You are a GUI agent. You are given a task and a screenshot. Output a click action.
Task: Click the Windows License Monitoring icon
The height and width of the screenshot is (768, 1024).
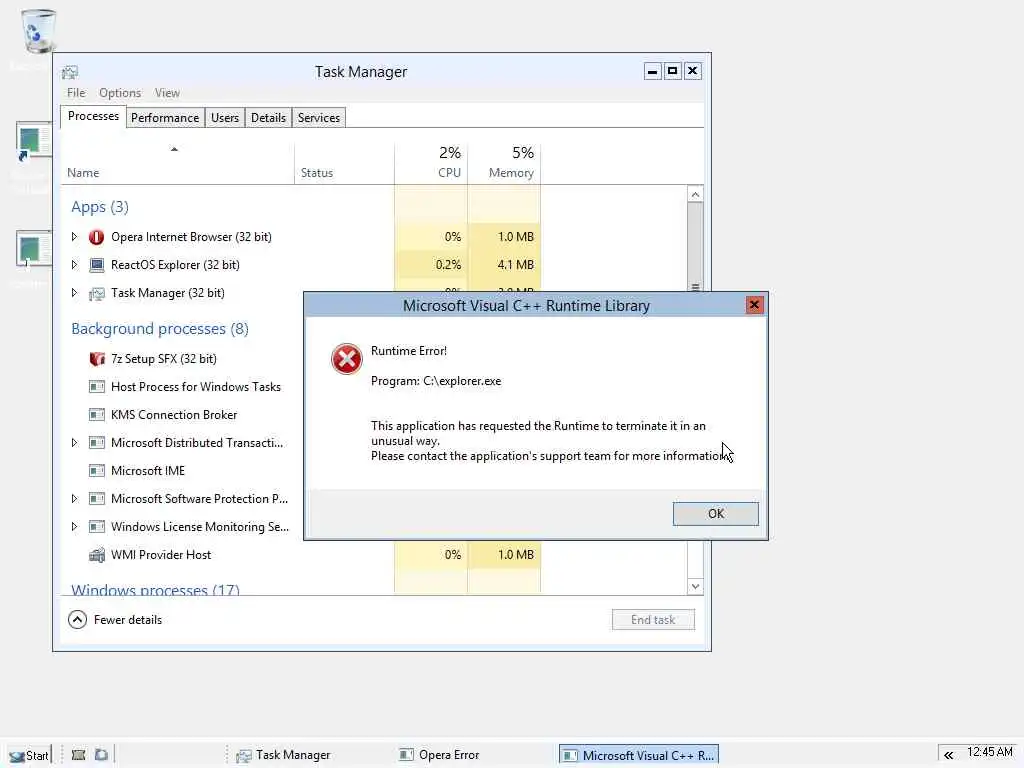96,527
